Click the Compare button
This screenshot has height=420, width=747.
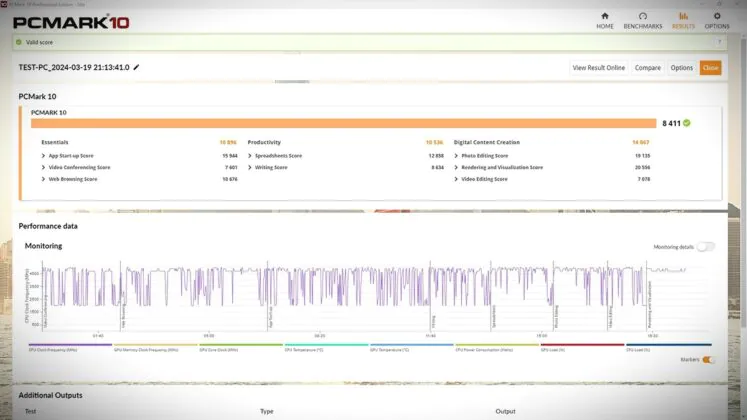[647, 68]
